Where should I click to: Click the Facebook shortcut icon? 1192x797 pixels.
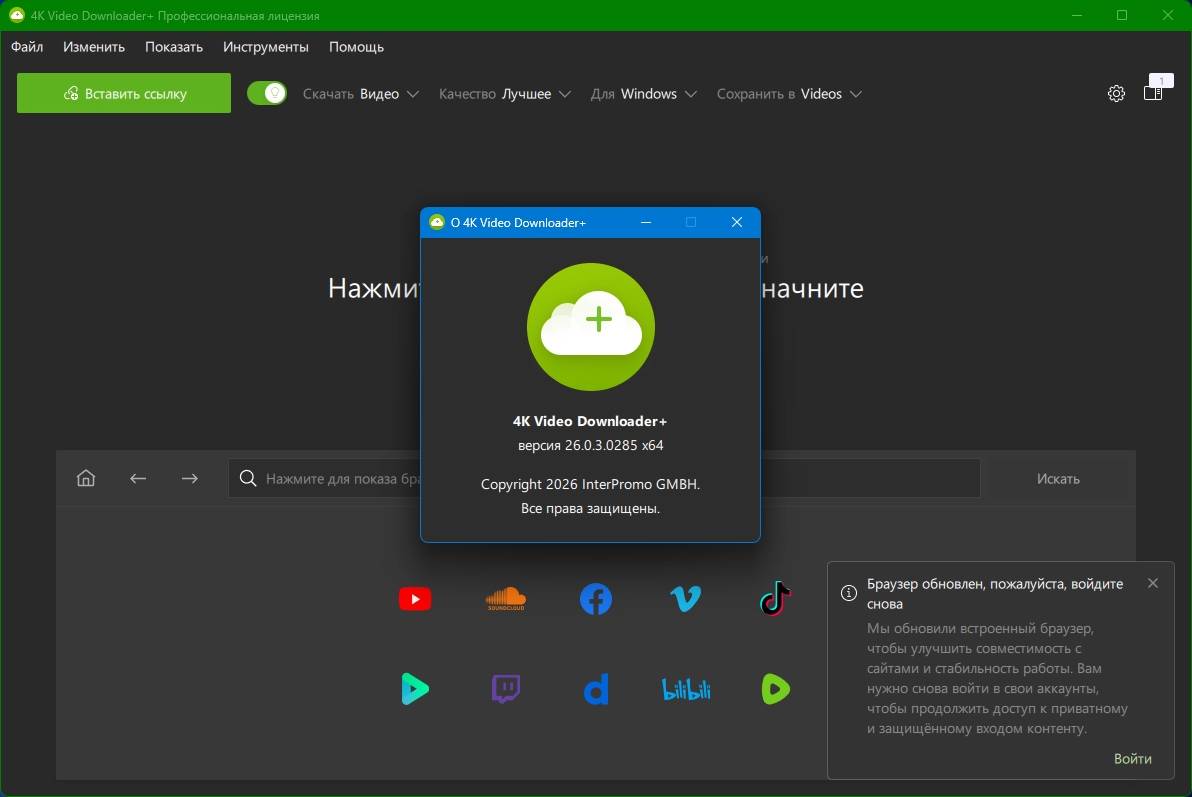(596, 599)
